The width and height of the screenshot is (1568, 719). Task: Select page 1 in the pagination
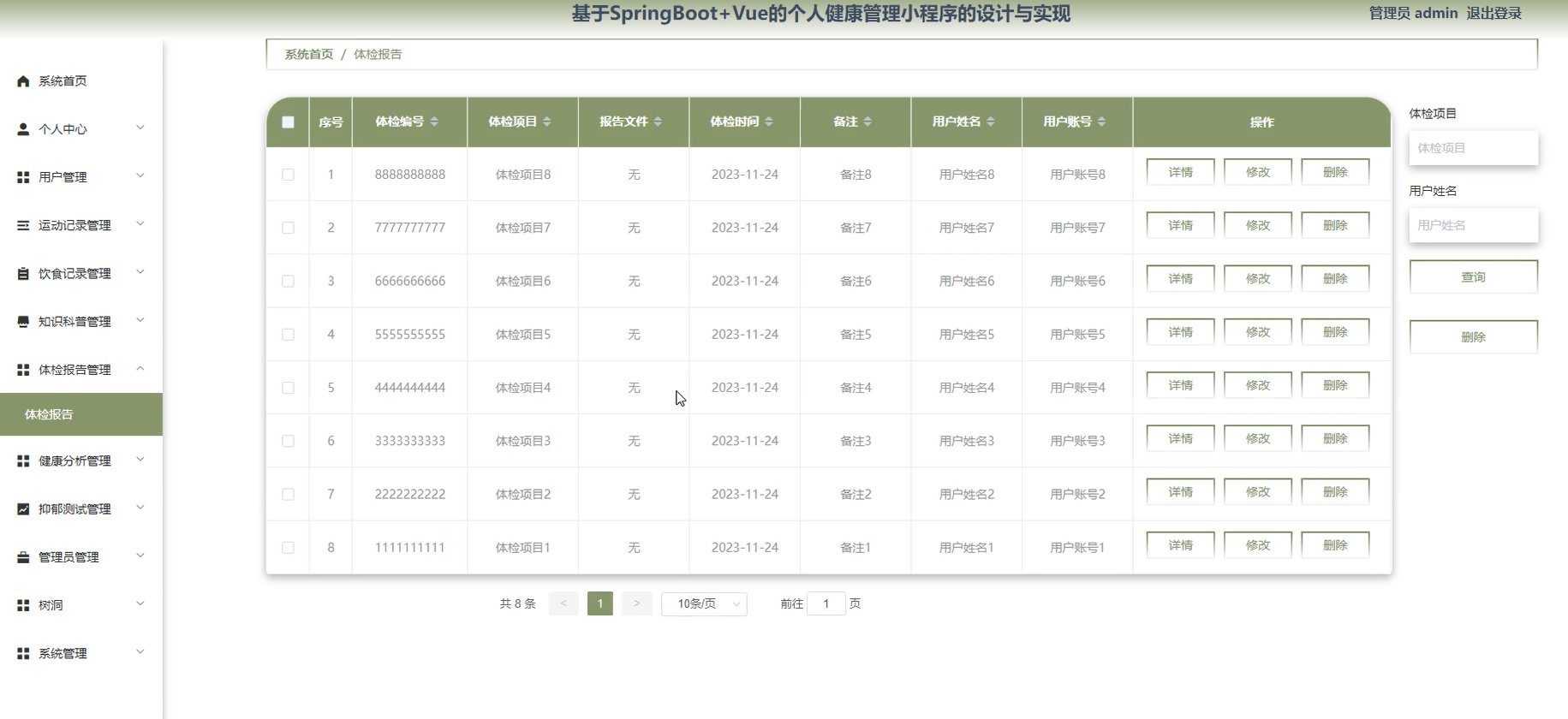pyautogui.click(x=600, y=603)
